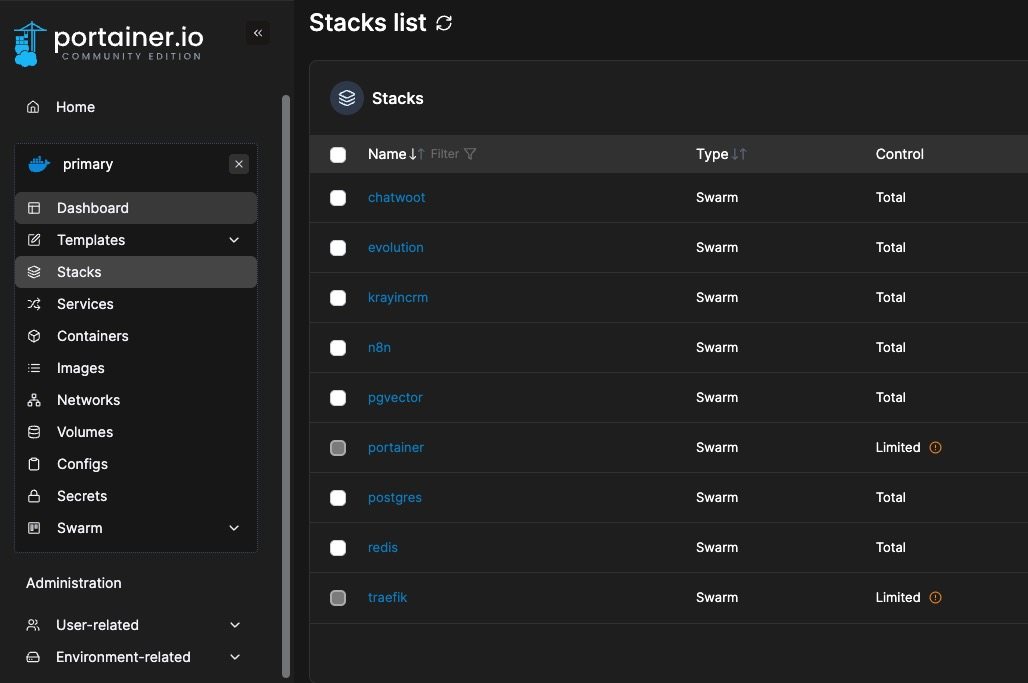Open Volumes in the sidebar
1028x683 pixels.
coord(136,432)
